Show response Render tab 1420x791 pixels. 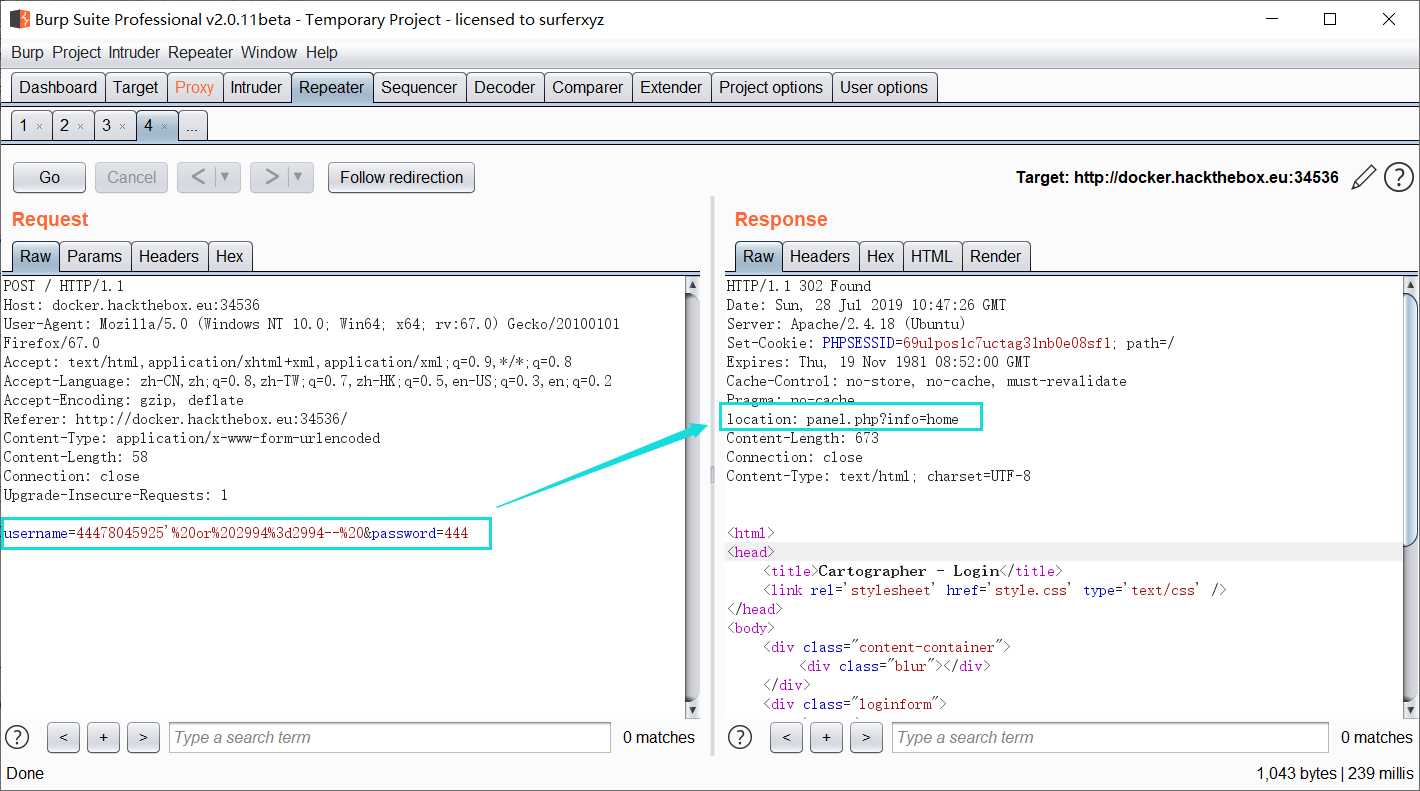pos(996,256)
